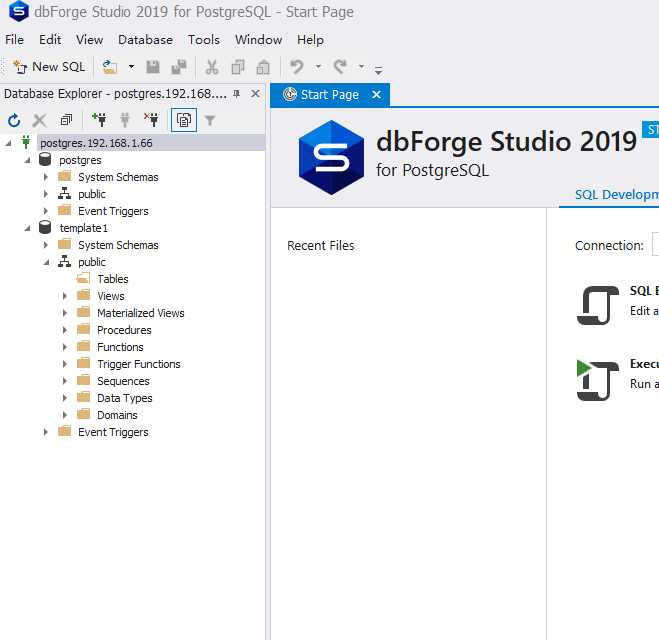Collapse the public schema under template1
The height and width of the screenshot is (640, 659).
(x=46, y=262)
